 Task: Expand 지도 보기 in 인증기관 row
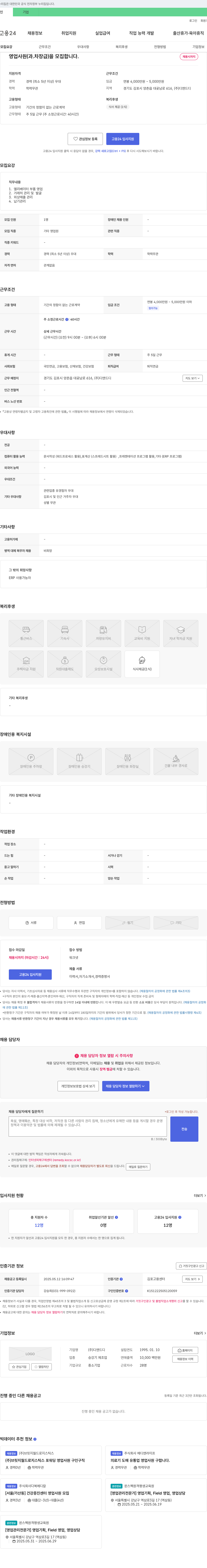click(x=192, y=1279)
